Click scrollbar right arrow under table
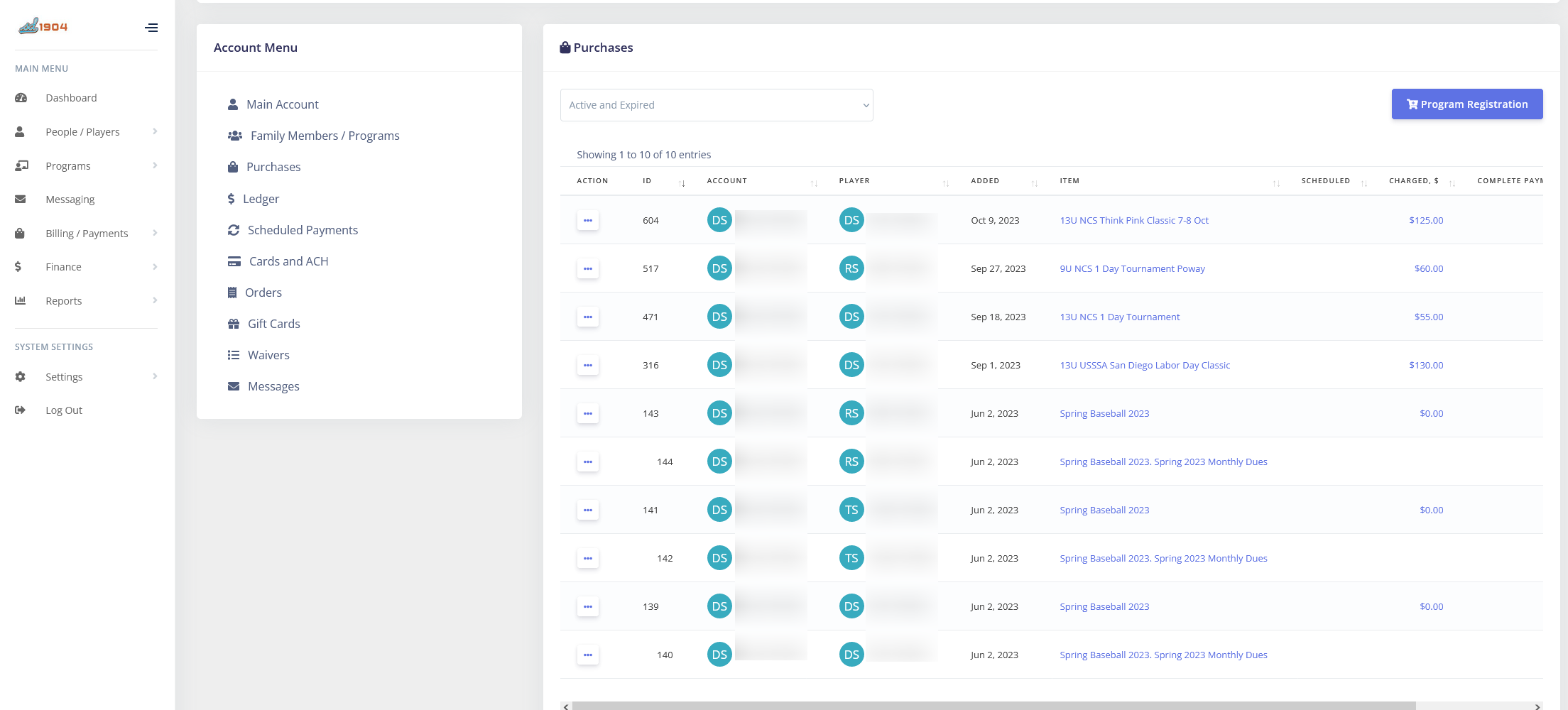Image resolution: width=1568 pixels, height=710 pixels. tap(1537, 706)
